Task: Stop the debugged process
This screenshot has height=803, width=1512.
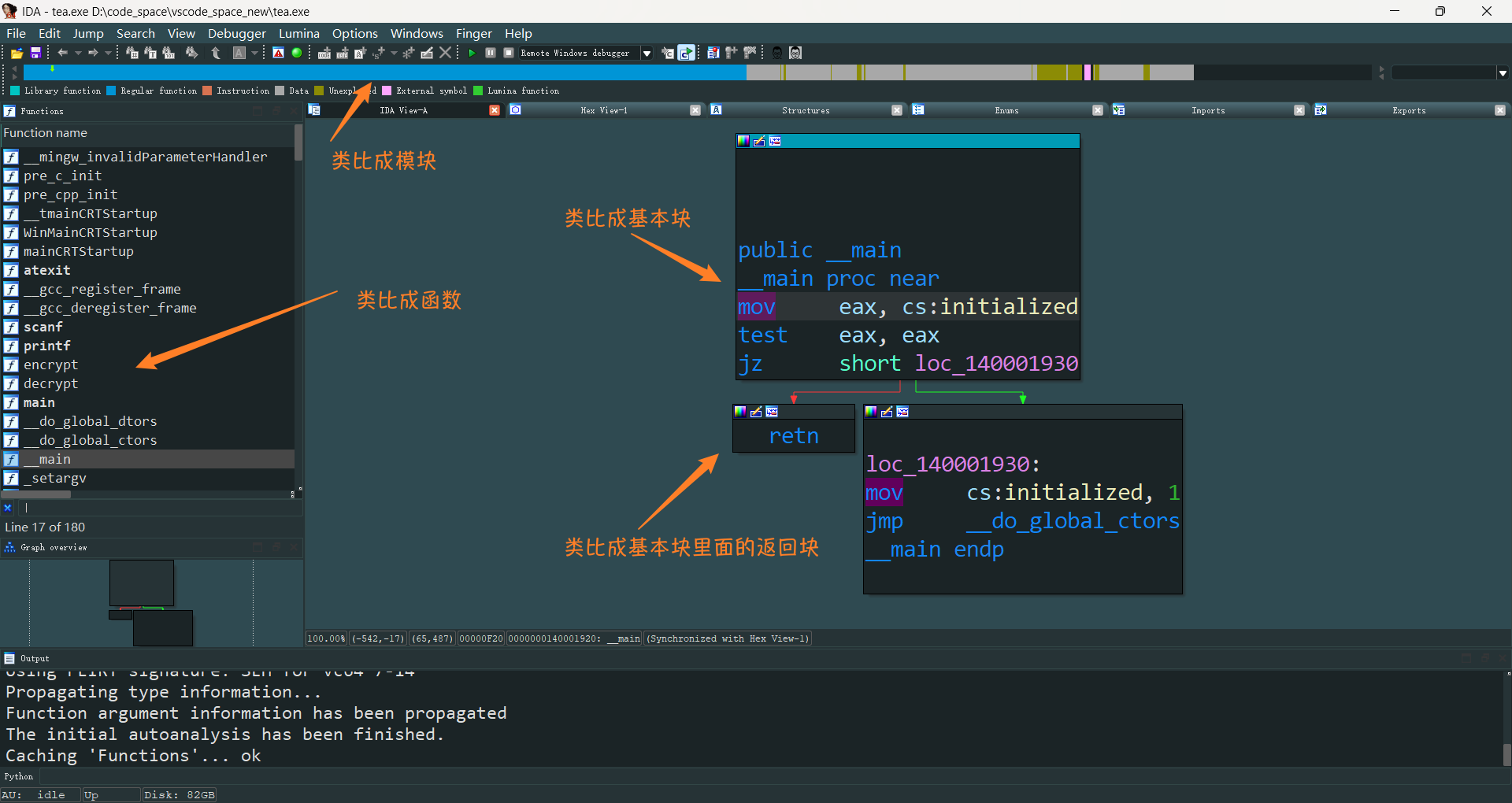Action: (x=509, y=53)
